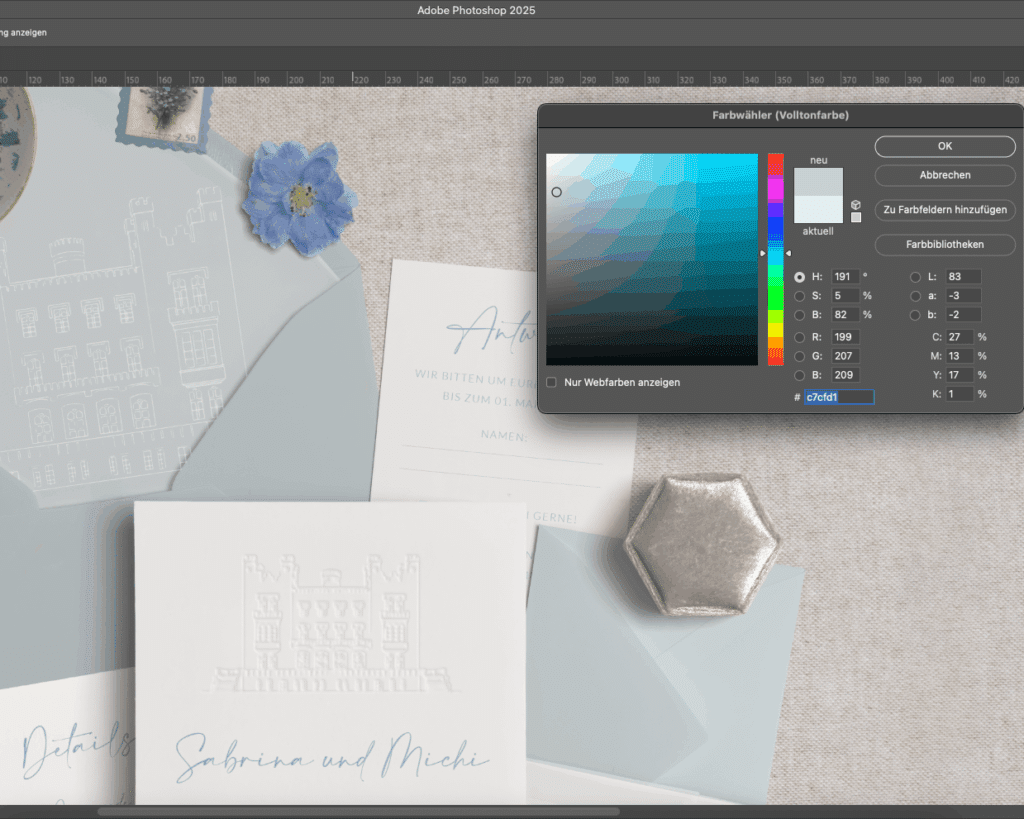Click the blue field showing 209

click(845, 375)
